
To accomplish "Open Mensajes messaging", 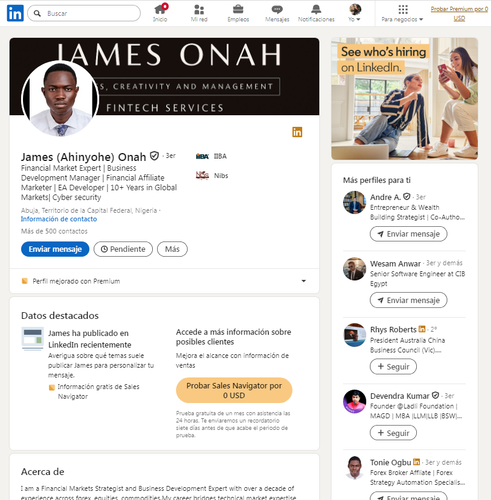I will coord(277,13).
